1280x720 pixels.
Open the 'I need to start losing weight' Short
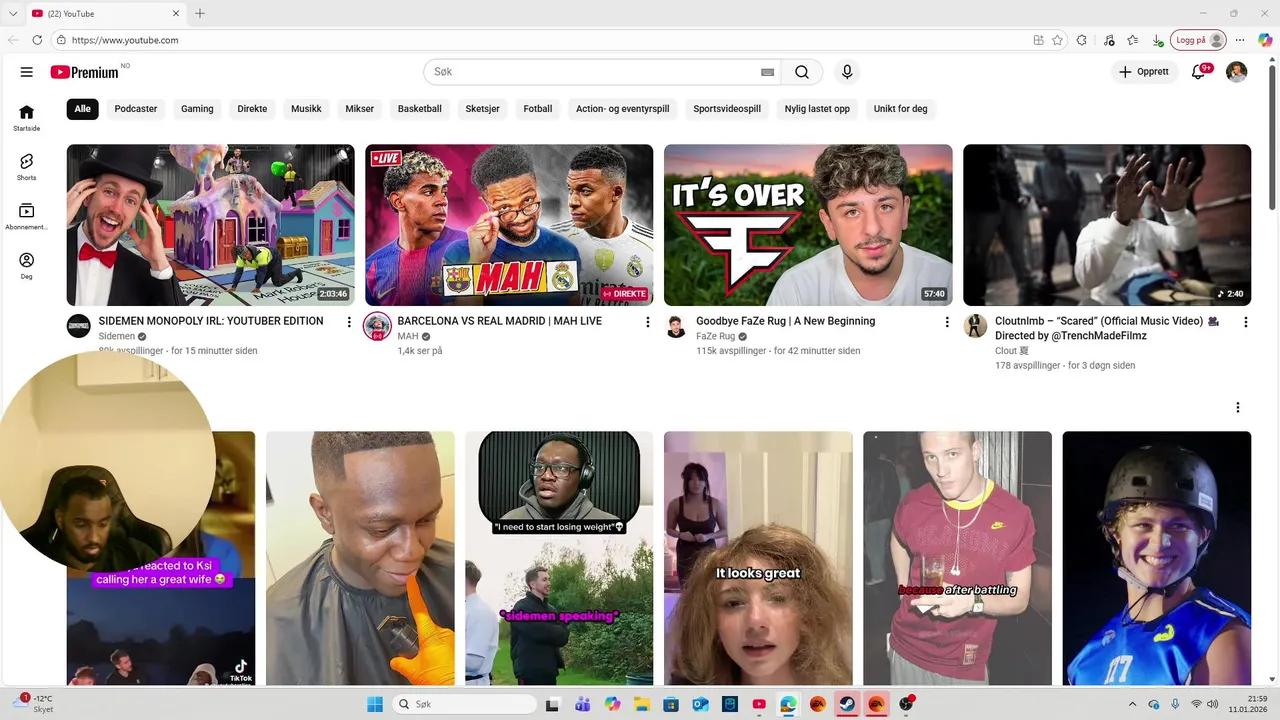coord(559,558)
